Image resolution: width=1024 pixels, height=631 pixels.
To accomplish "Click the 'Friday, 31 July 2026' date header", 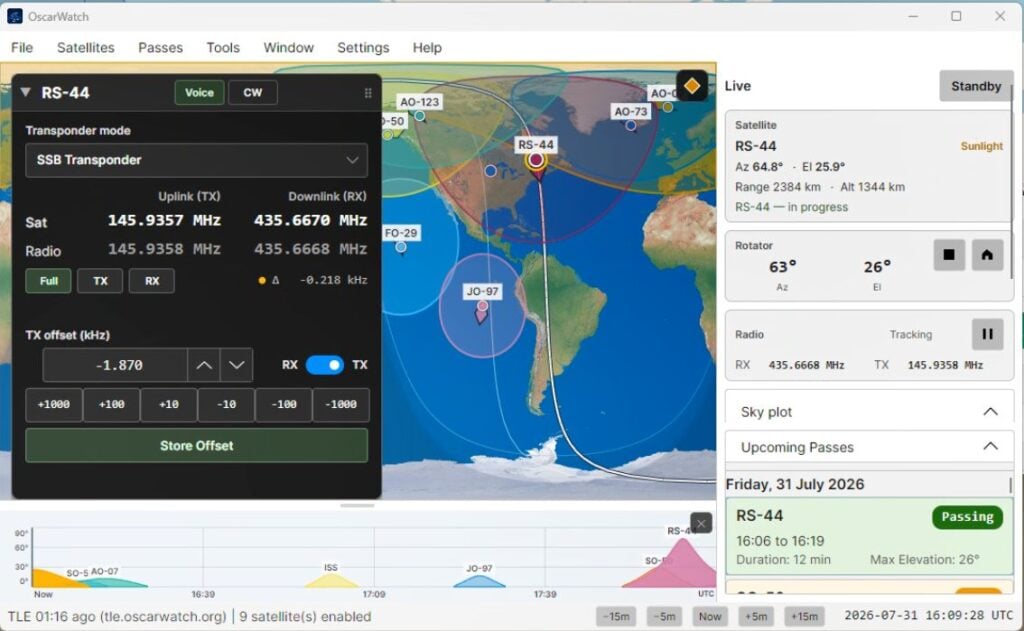I will click(795, 484).
